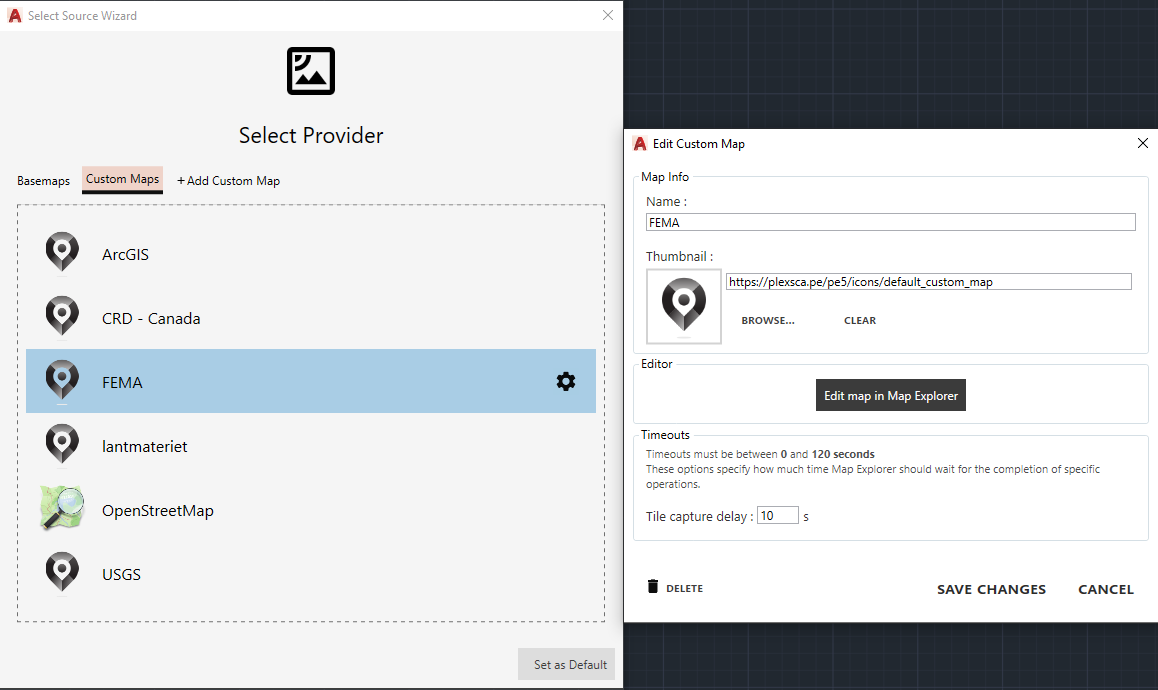
Task: Click the lantmateriet map pin icon
Action: (x=62, y=445)
